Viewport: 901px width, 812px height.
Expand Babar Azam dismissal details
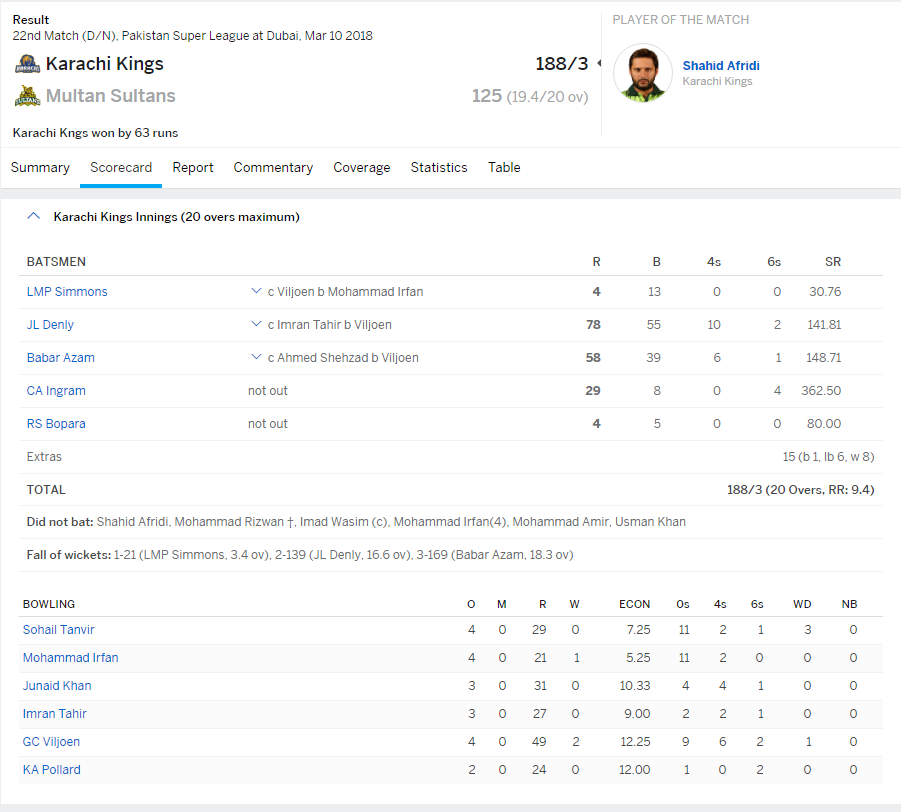257,358
